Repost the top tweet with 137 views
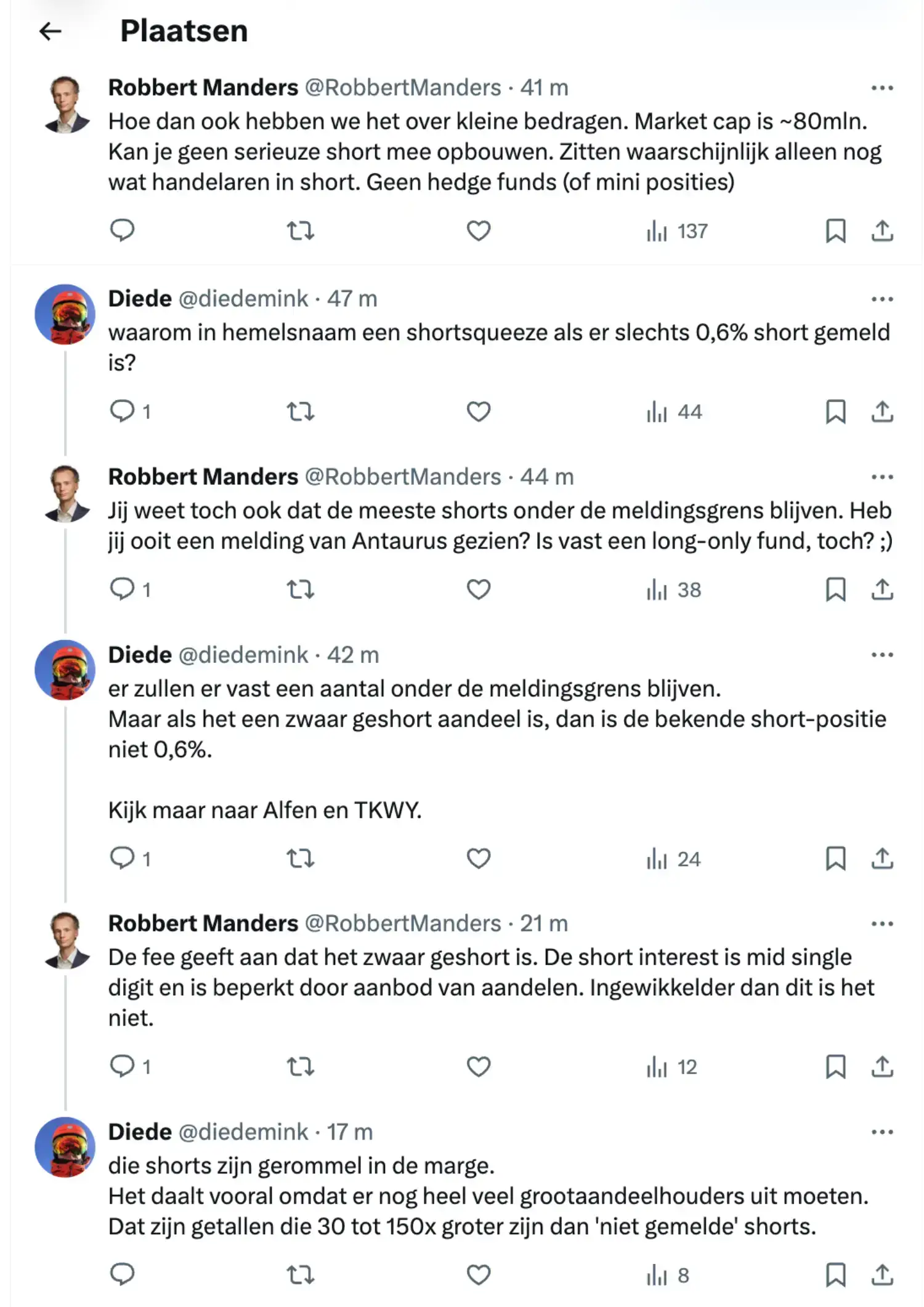Viewport: 924px width, 1307px height. [x=301, y=231]
